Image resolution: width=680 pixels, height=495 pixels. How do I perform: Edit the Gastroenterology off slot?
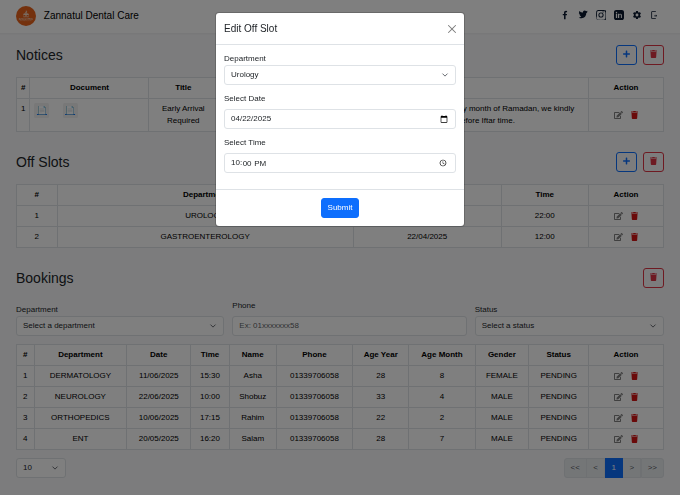pos(618,237)
